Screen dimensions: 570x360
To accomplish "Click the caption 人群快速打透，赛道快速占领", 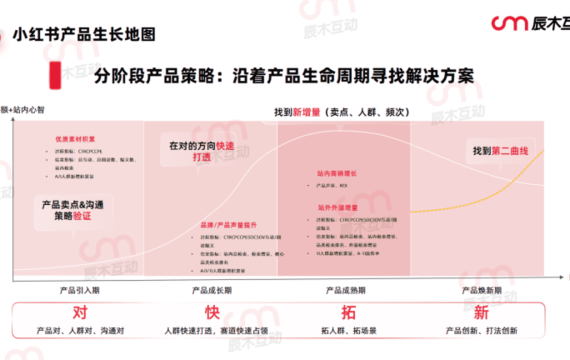I will (x=216, y=331).
